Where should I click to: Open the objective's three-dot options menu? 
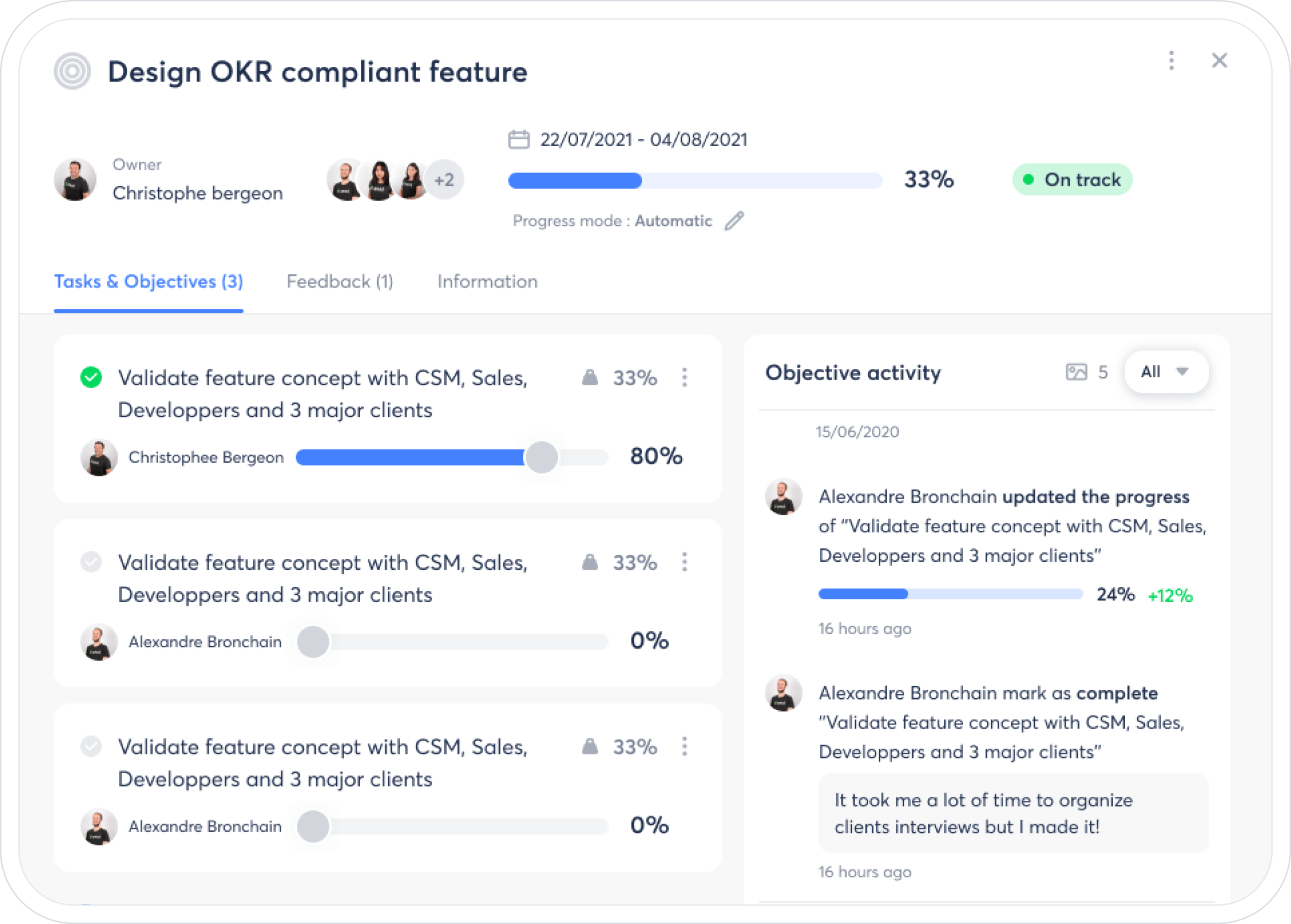pos(1171,61)
